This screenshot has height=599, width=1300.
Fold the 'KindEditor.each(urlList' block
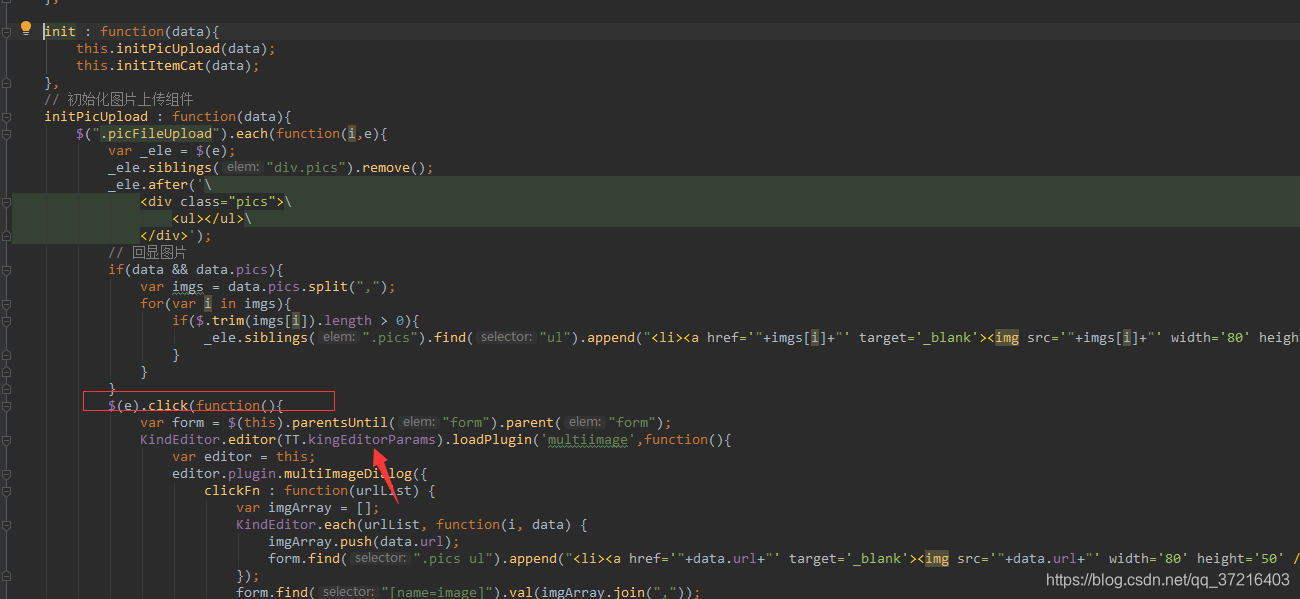pos(7,525)
